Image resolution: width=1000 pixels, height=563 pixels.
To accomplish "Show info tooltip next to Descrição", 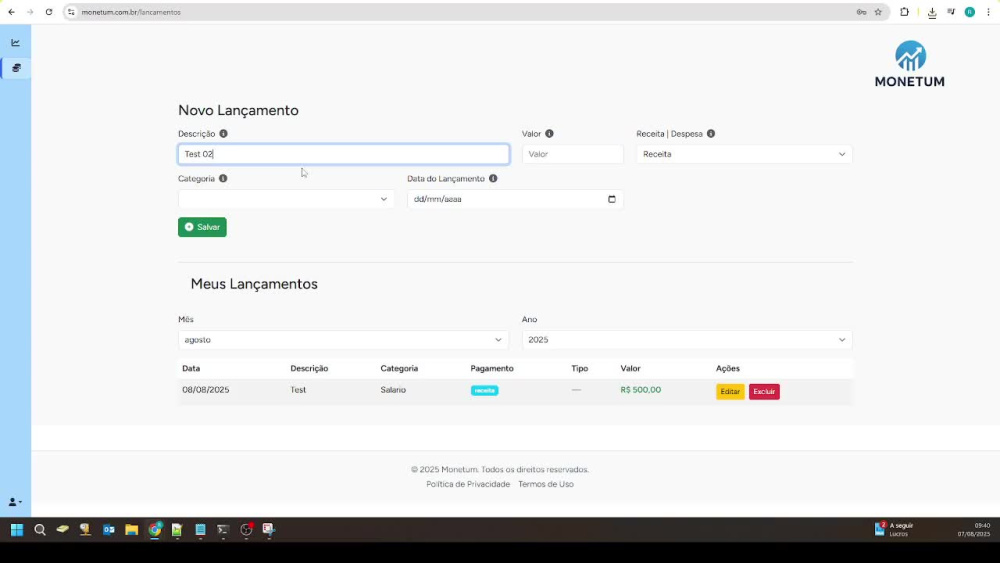I will click(x=223, y=134).
